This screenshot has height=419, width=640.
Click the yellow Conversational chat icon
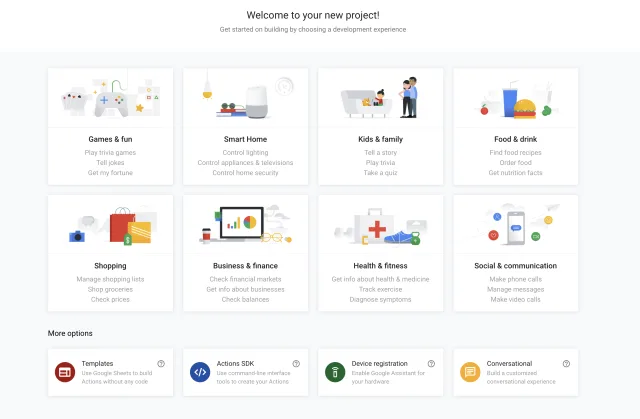tap(470, 372)
